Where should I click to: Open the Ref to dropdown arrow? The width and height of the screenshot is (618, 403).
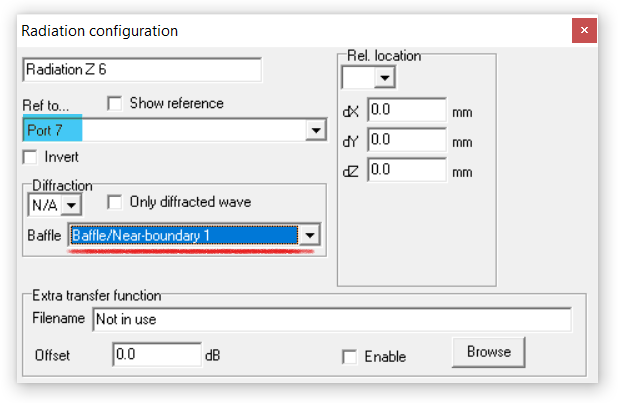point(315,130)
